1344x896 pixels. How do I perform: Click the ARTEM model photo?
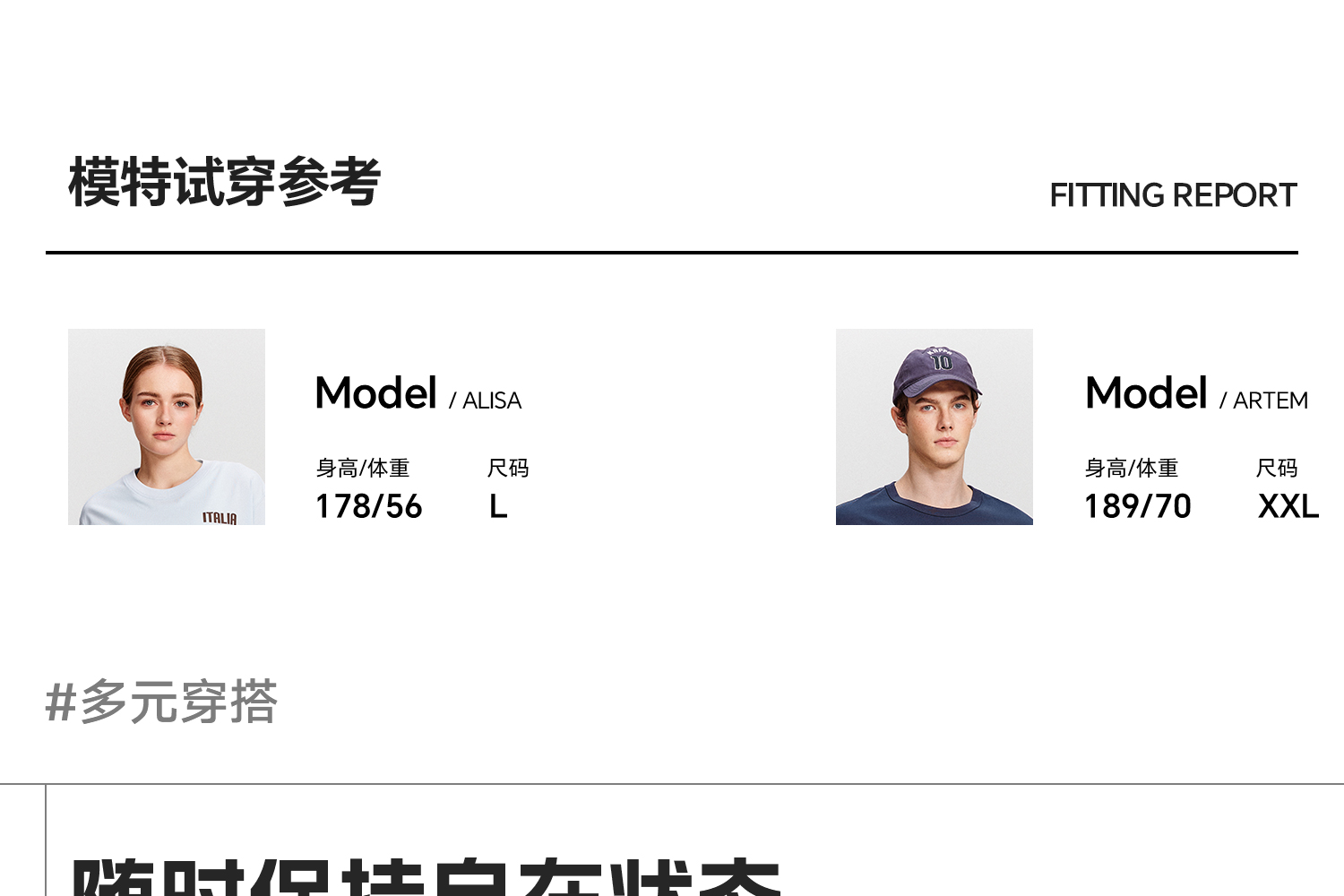click(x=934, y=426)
